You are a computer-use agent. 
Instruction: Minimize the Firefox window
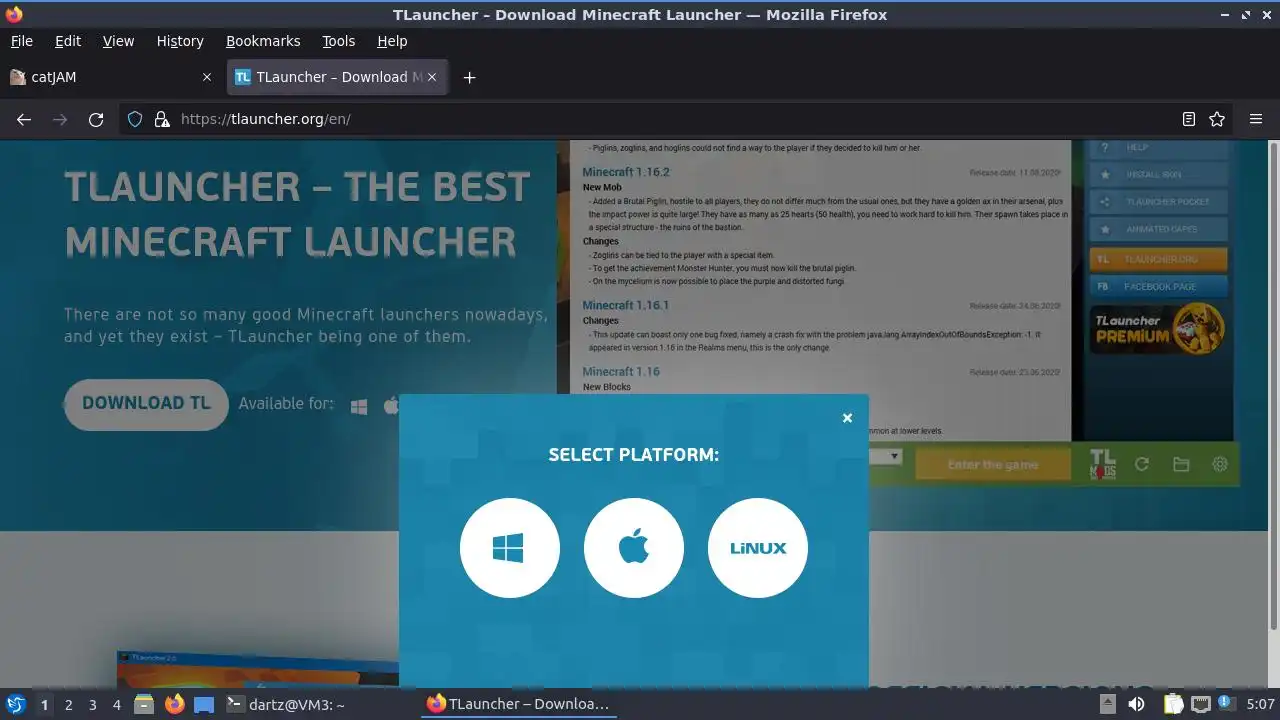click(x=1225, y=15)
